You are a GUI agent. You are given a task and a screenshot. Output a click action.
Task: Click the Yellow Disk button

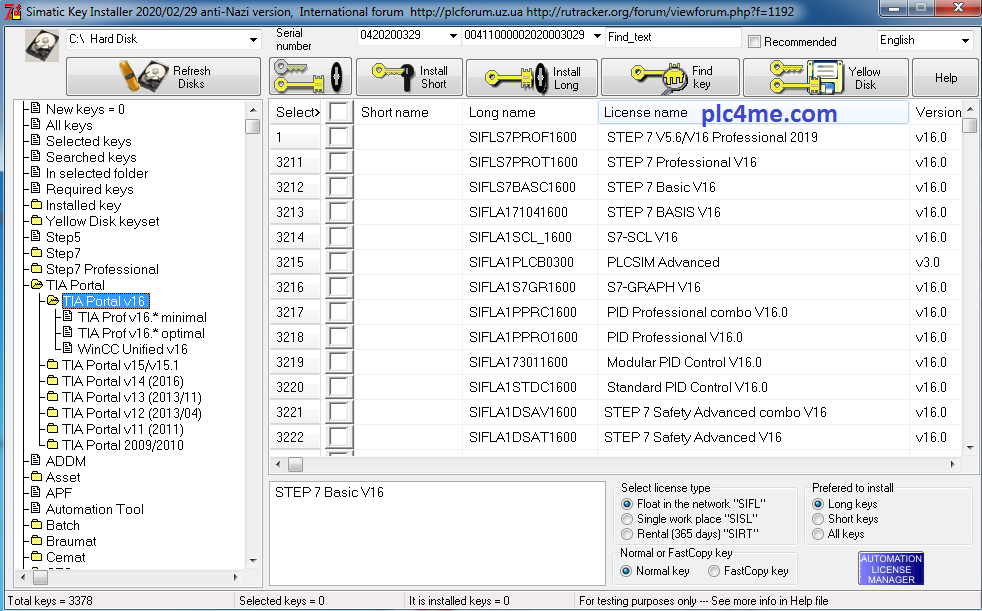pos(838,77)
